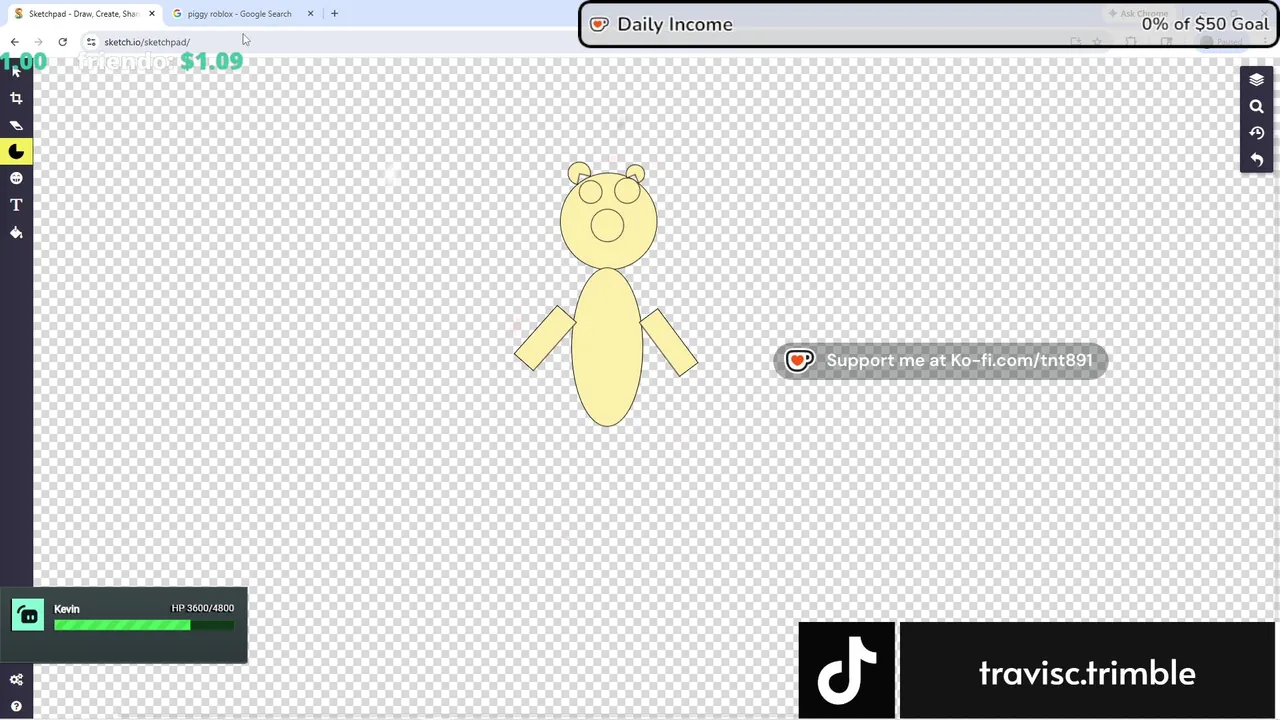Switch to piggy roblox Google Search tab

pyautogui.click(x=240, y=14)
